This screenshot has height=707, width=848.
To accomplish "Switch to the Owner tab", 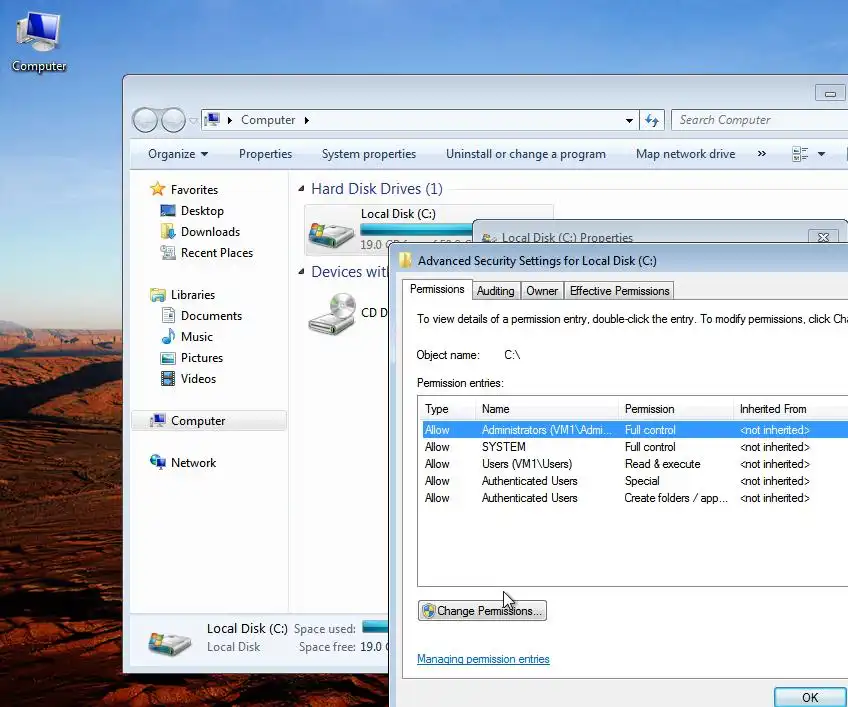I will [542, 290].
